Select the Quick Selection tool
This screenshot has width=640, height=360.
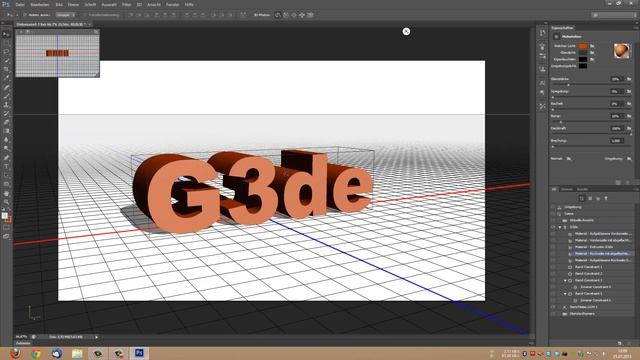pyautogui.click(x=6, y=61)
